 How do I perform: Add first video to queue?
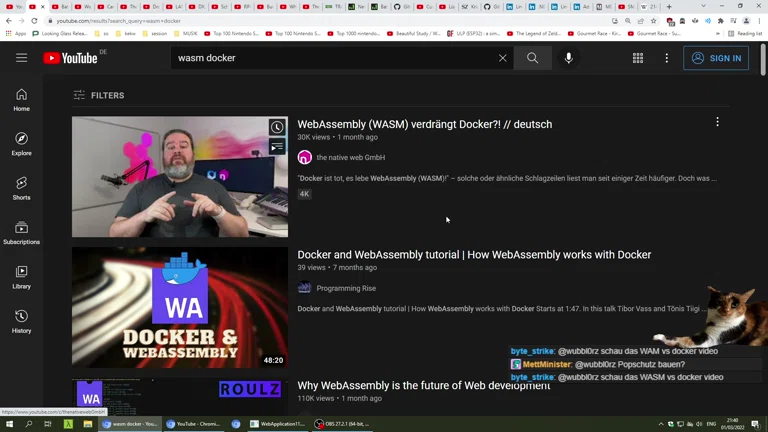click(277, 146)
